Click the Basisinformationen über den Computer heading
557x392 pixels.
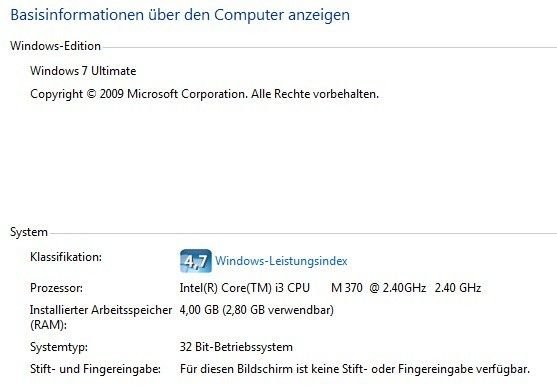pyautogui.click(x=180, y=15)
